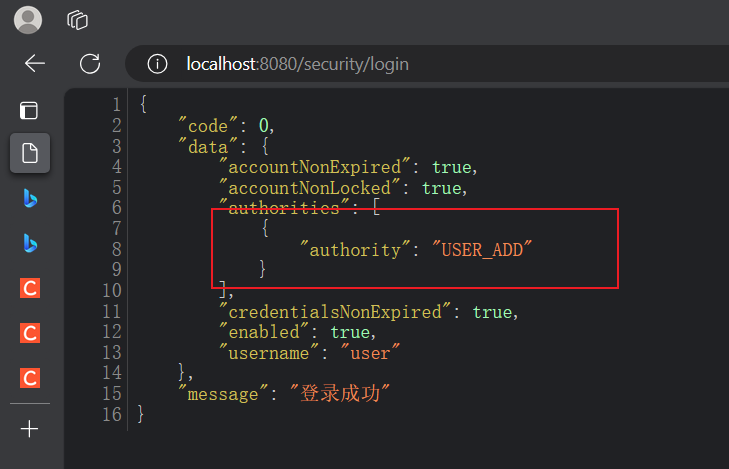
Task: View site information for localhost
Action: tap(157, 64)
